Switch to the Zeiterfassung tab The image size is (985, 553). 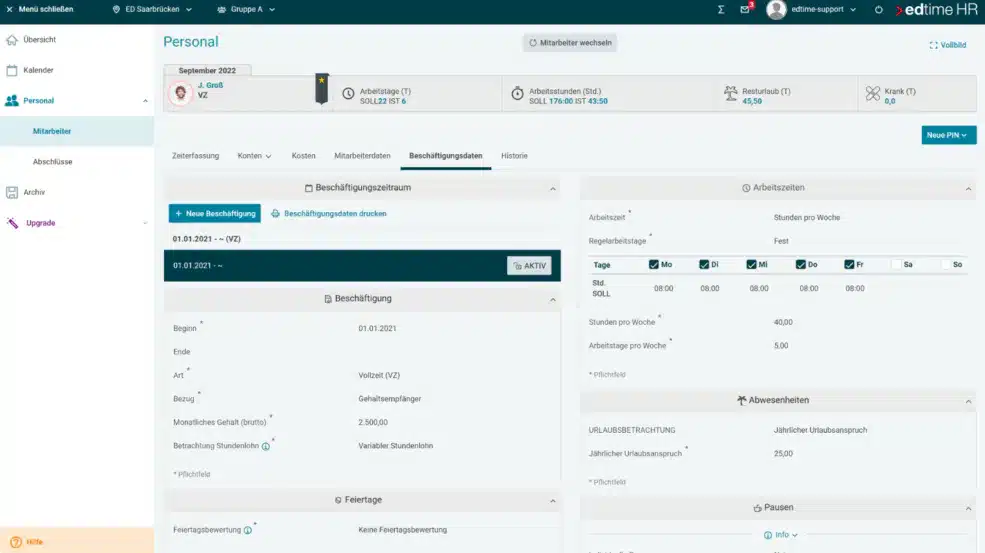(195, 156)
